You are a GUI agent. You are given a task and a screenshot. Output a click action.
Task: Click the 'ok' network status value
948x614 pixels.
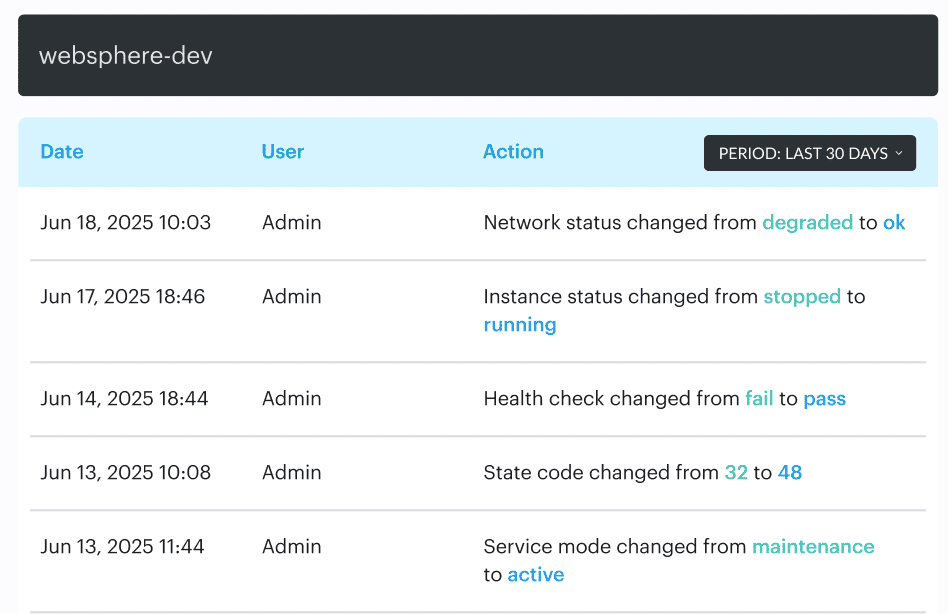coord(894,223)
